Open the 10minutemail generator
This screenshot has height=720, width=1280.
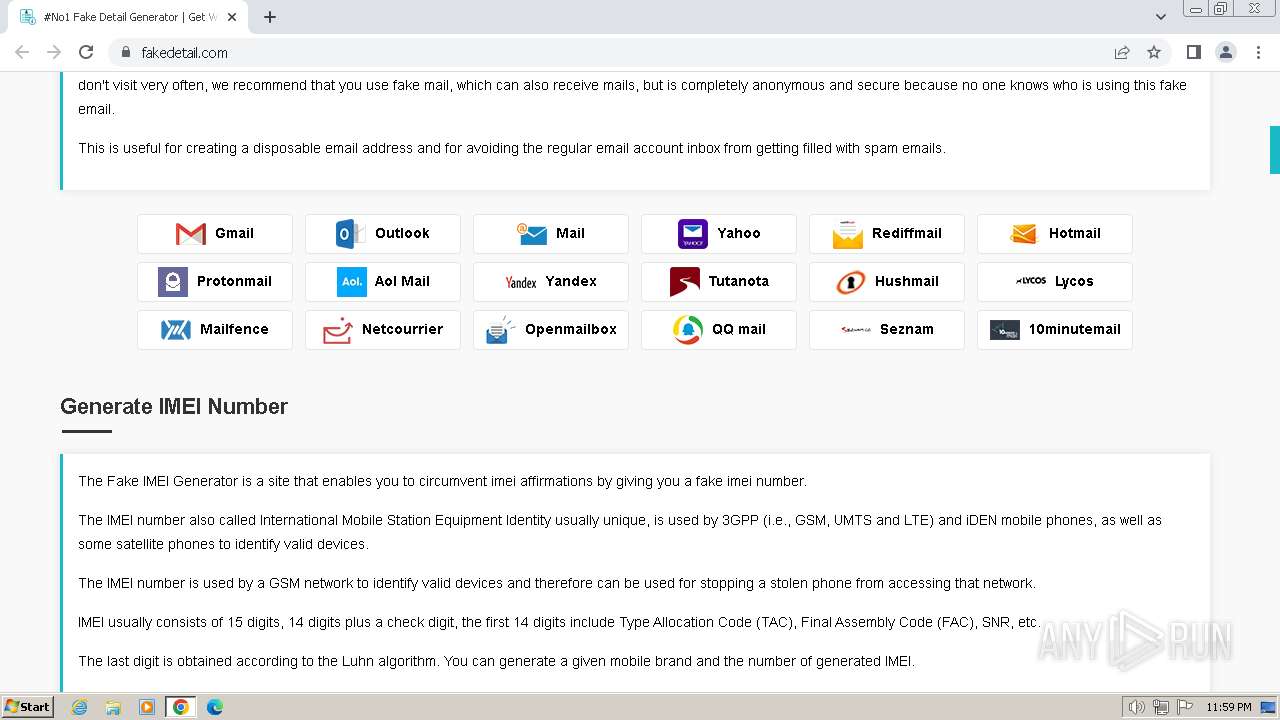pos(1055,329)
